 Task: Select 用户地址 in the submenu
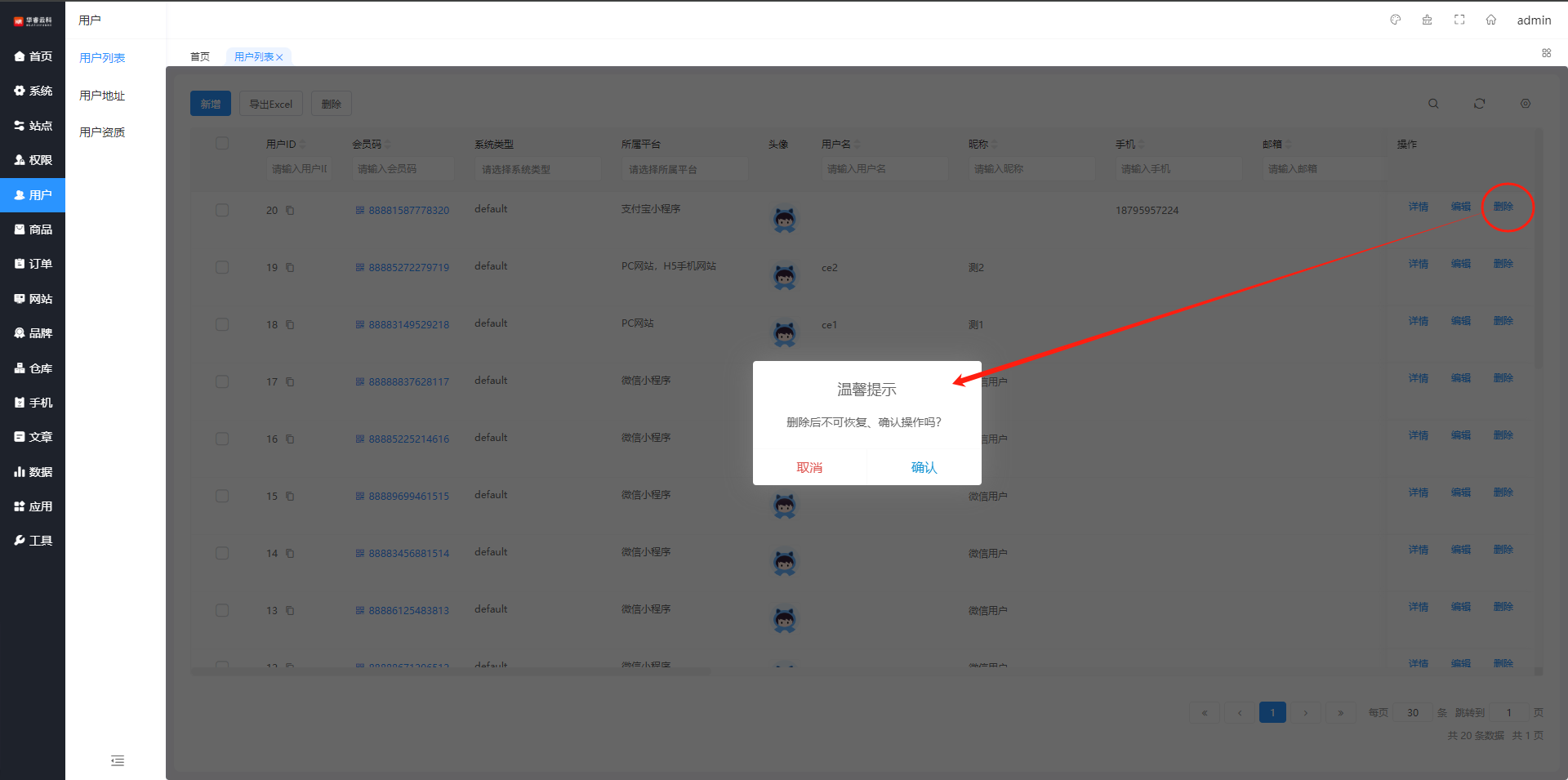(x=102, y=96)
